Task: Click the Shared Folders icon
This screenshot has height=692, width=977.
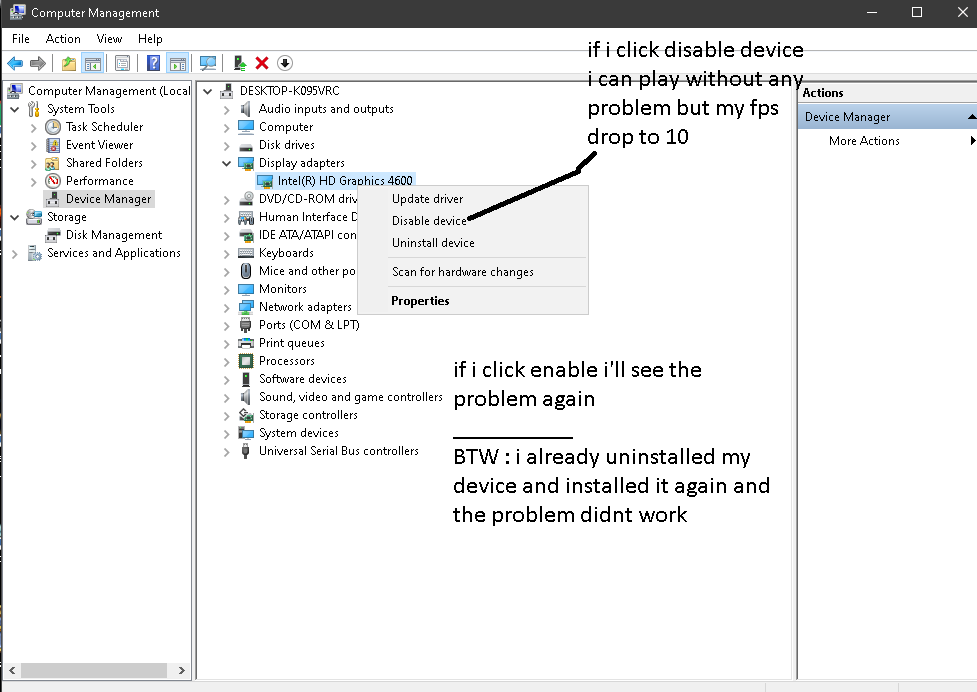Action: pos(53,163)
